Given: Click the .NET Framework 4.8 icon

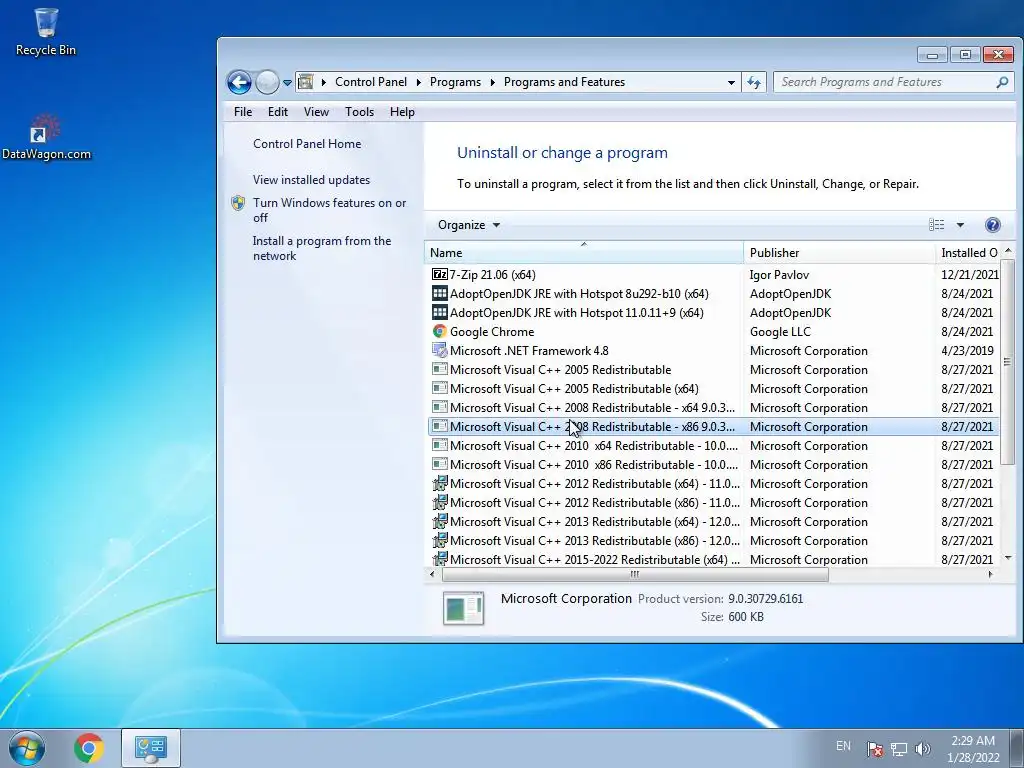Looking at the screenshot, I should (440, 350).
